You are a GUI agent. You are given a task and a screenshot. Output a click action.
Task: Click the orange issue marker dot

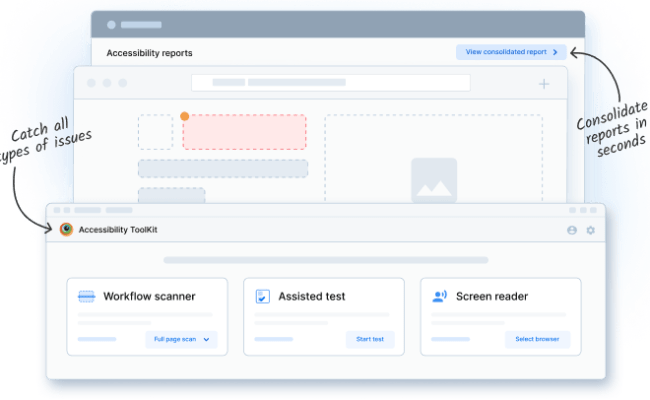click(184, 116)
